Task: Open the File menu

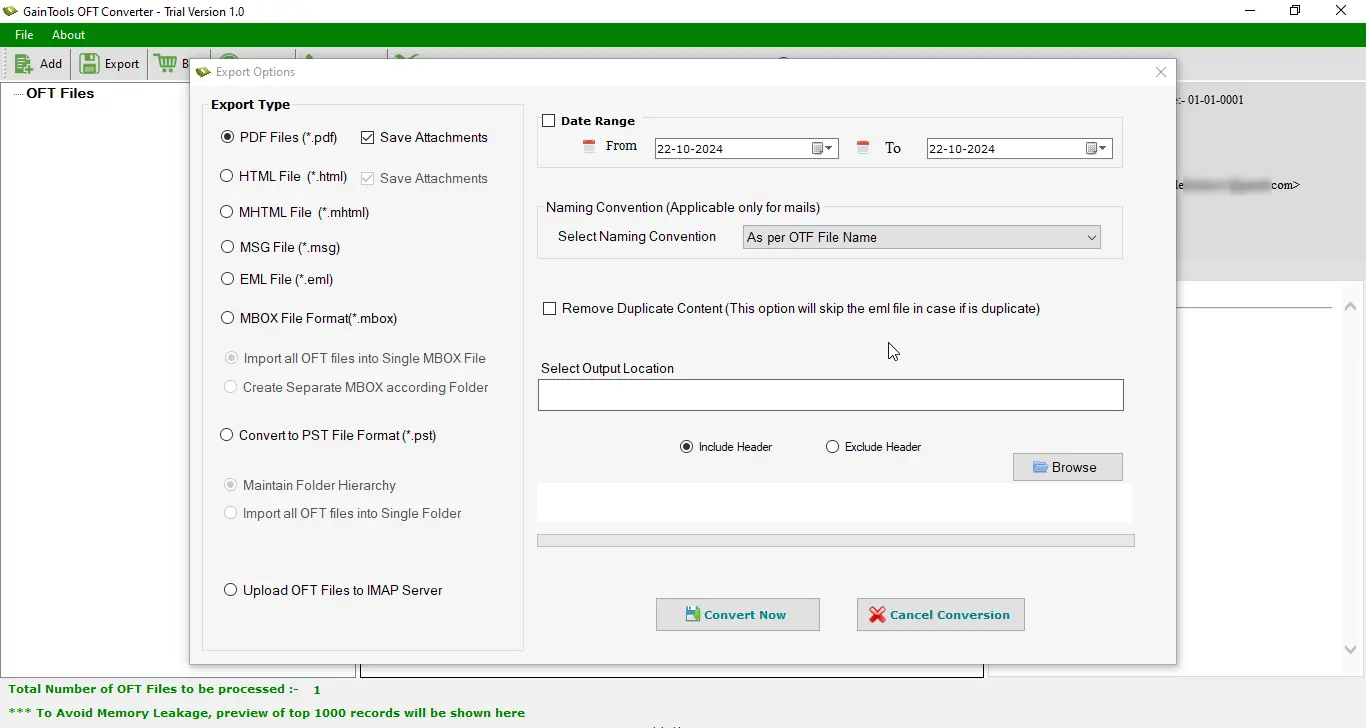Action: pos(24,35)
